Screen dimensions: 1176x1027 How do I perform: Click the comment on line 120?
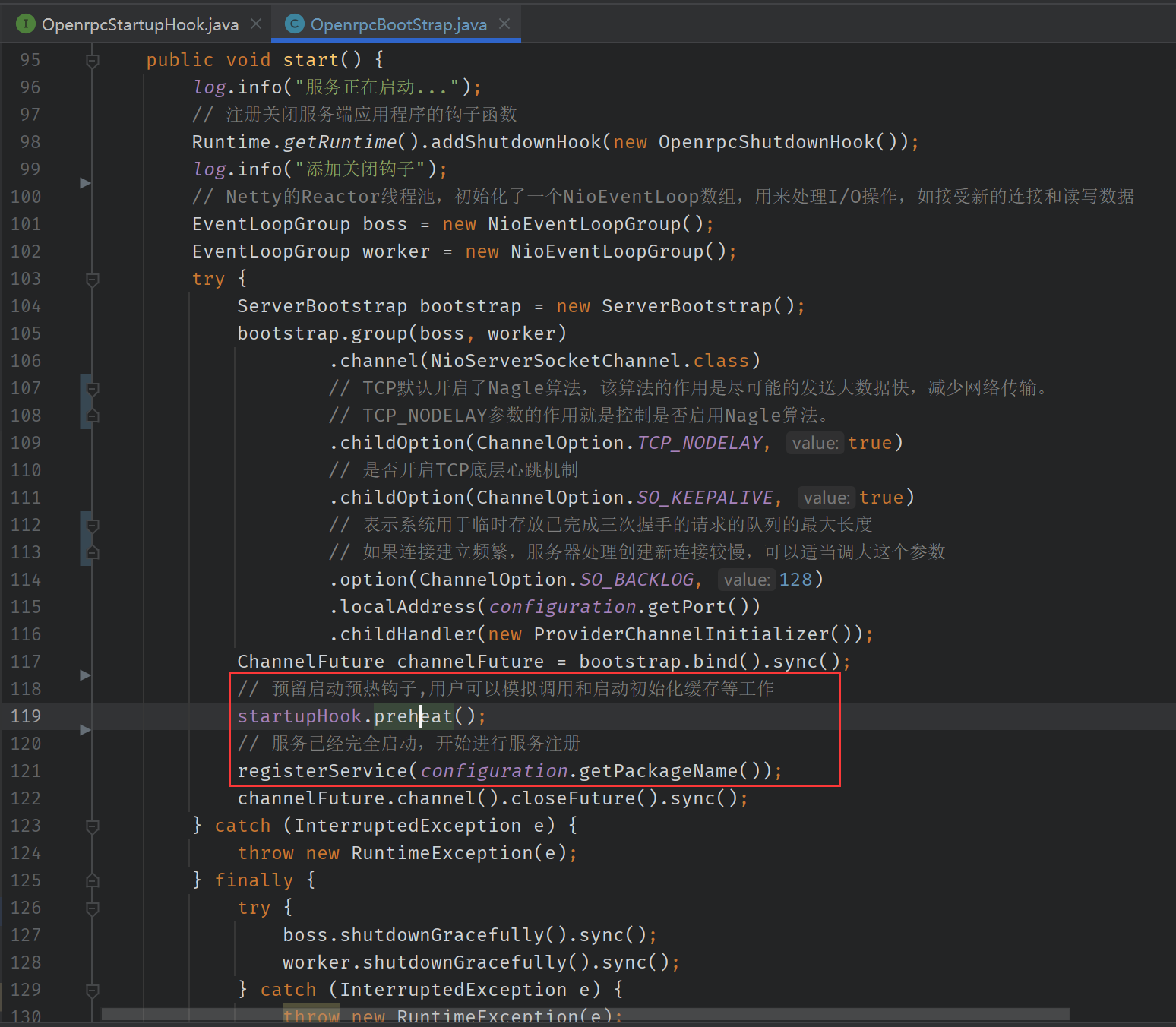[x=409, y=744]
